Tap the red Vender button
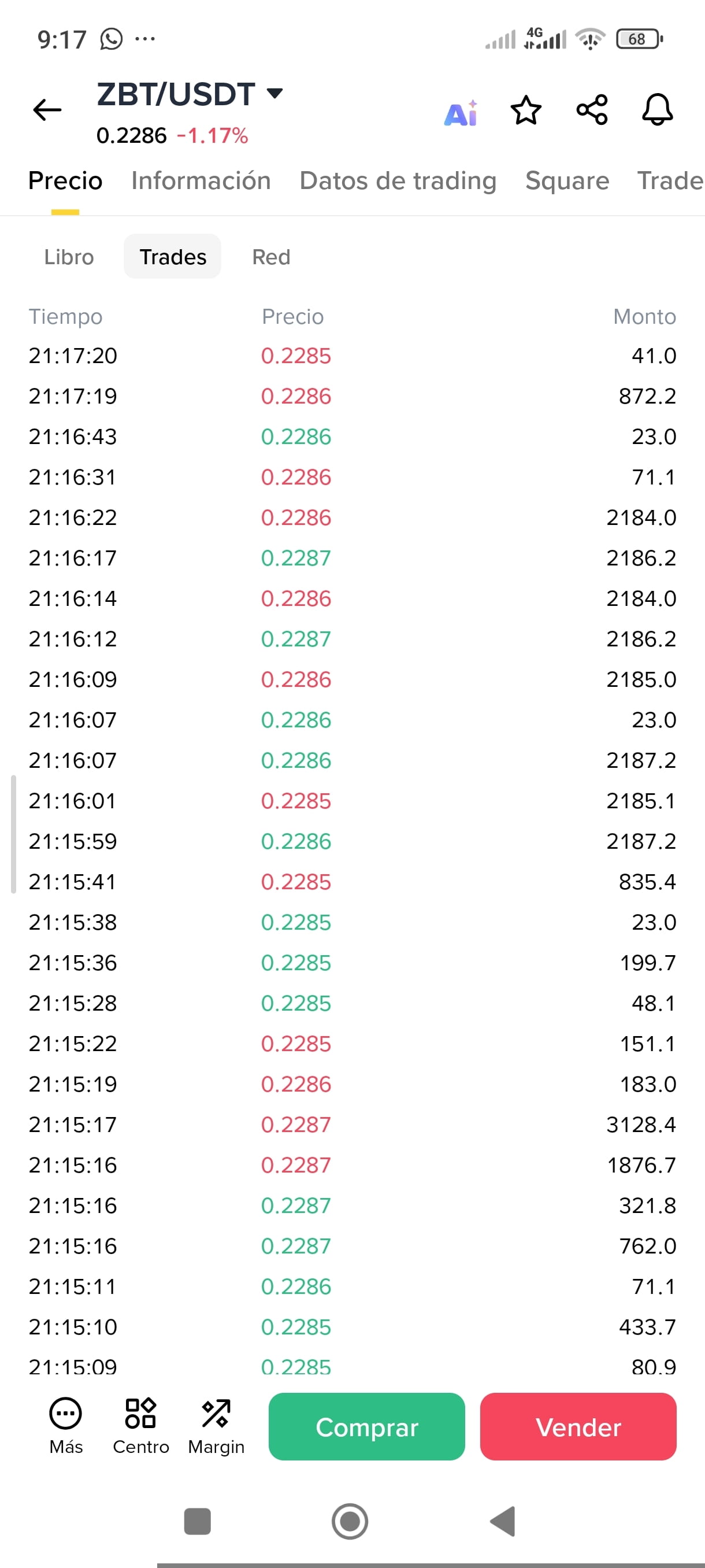Image resolution: width=705 pixels, height=1568 pixels. click(578, 1427)
